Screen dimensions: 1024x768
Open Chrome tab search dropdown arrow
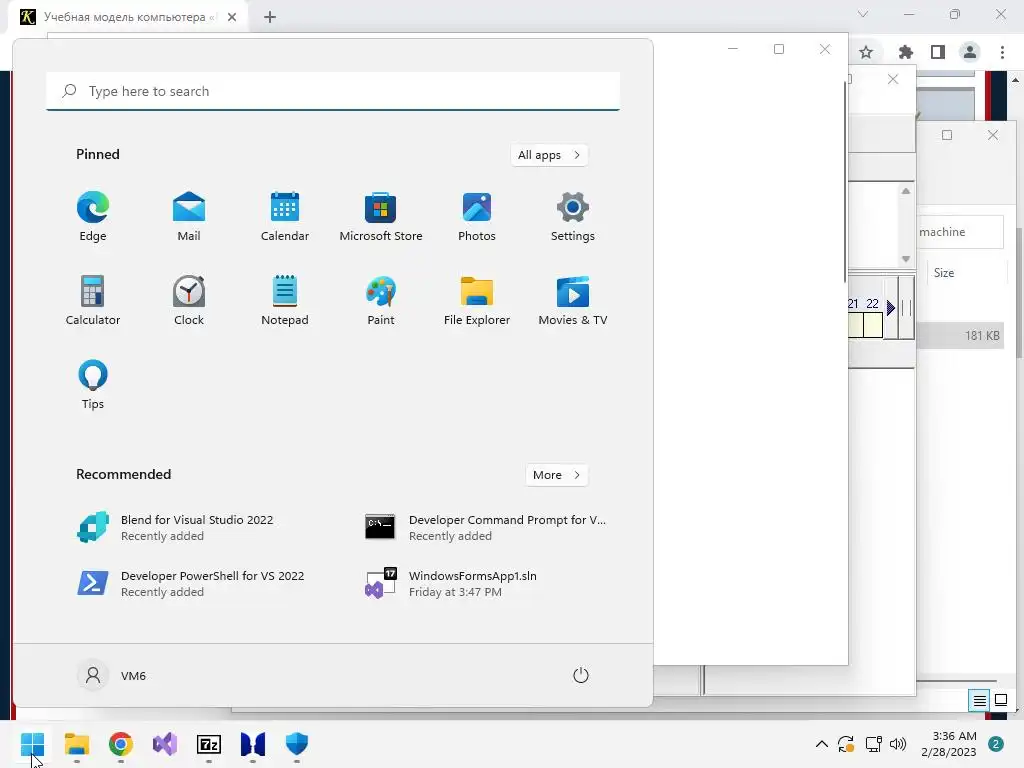[863, 14]
